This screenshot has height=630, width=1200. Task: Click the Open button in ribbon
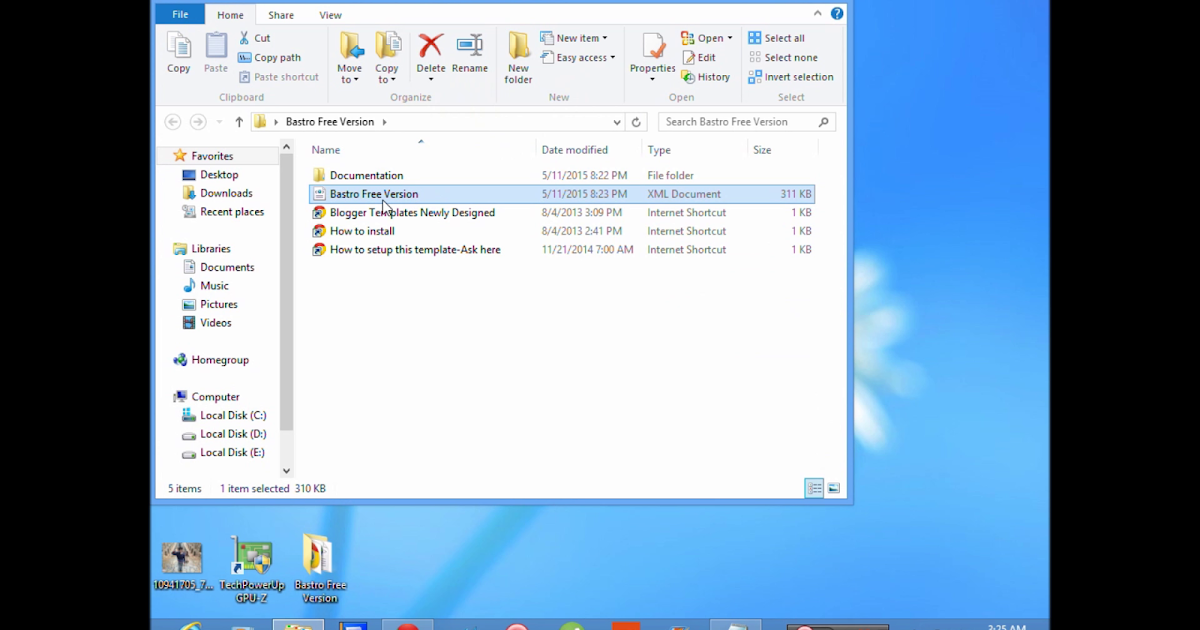click(x=707, y=38)
